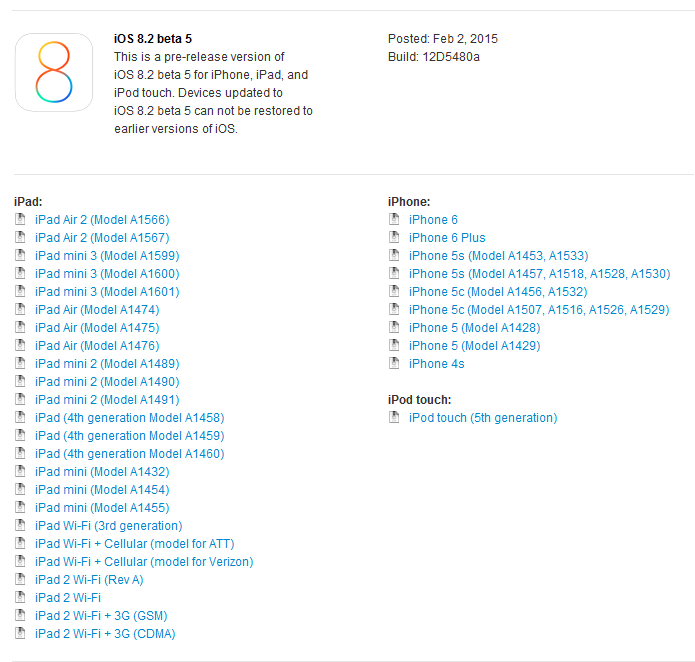
Task: Click file icon beside iPad 2 Wi-Fi + 3G (CDMA)
Action: (x=20, y=634)
